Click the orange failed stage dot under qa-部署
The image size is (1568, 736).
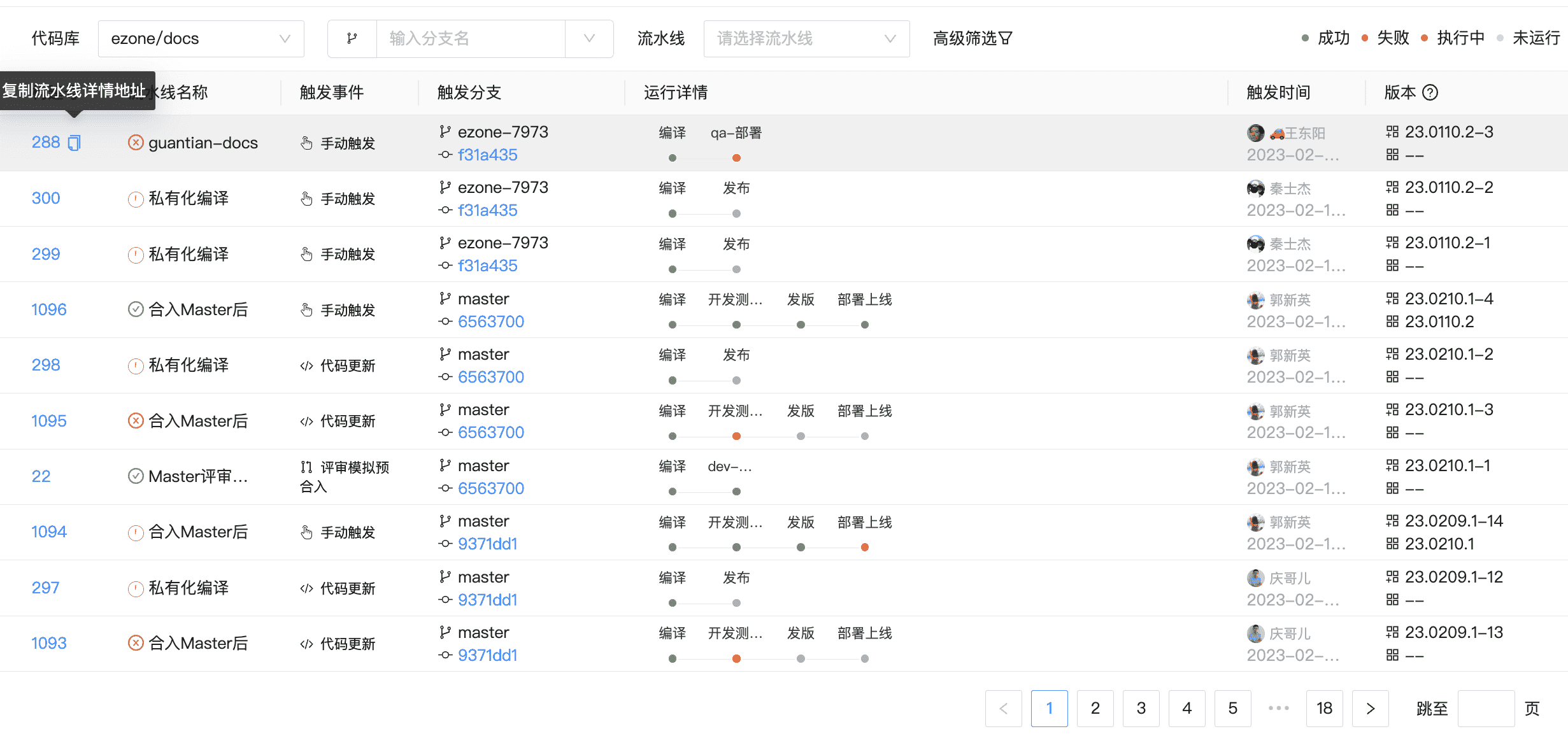[x=736, y=158]
